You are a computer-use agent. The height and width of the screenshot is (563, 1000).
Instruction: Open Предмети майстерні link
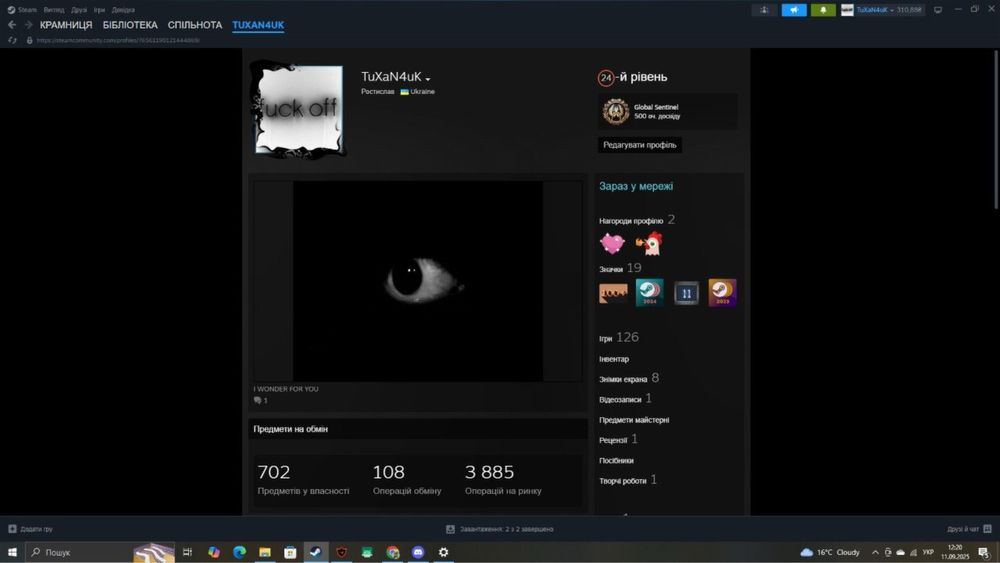[634, 420]
